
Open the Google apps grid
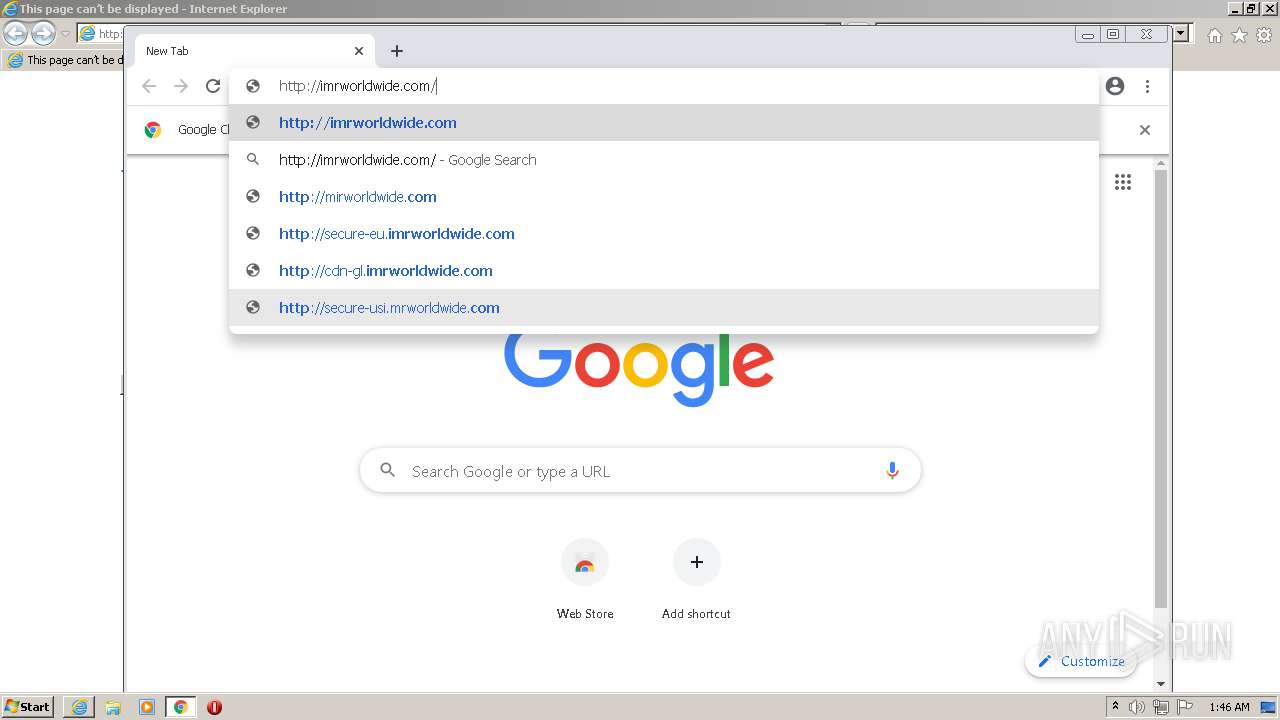point(1123,182)
